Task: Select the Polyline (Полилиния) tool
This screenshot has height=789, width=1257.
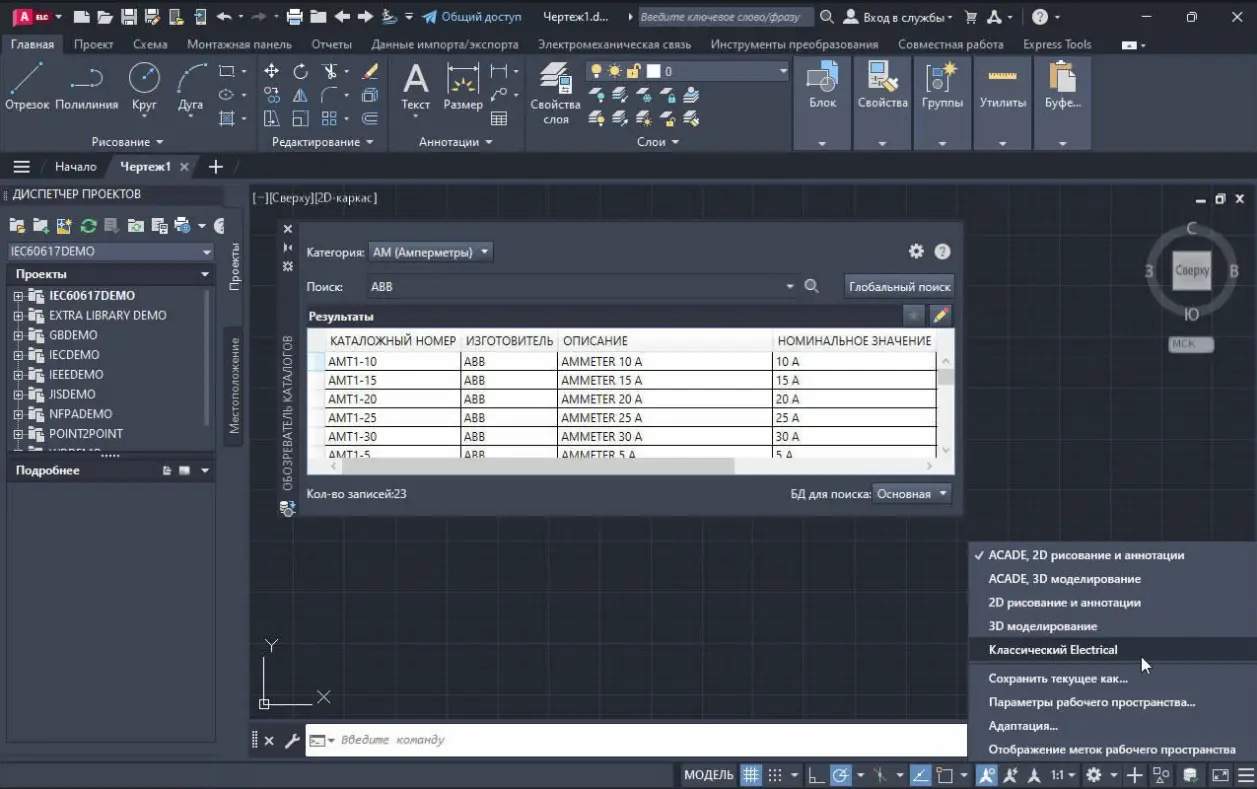Action: tap(86, 86)
